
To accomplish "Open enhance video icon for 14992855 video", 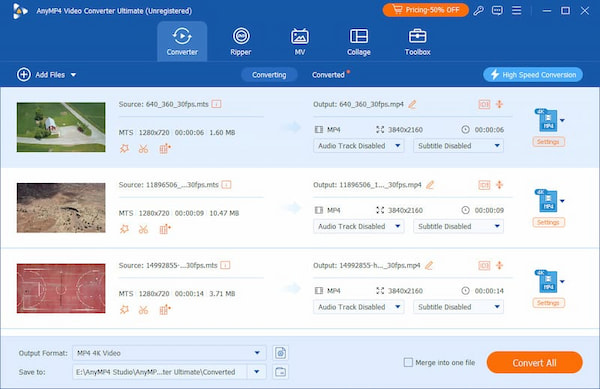I will (165, 310).
